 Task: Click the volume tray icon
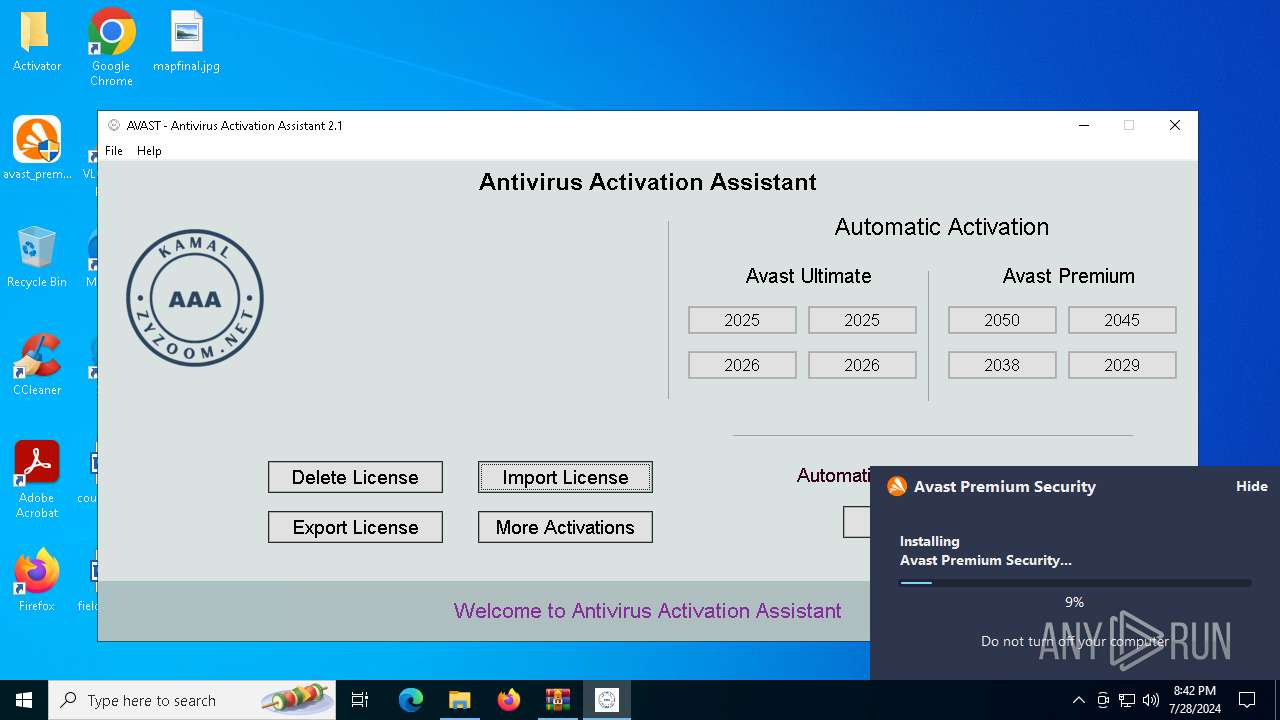[1151, 700]
